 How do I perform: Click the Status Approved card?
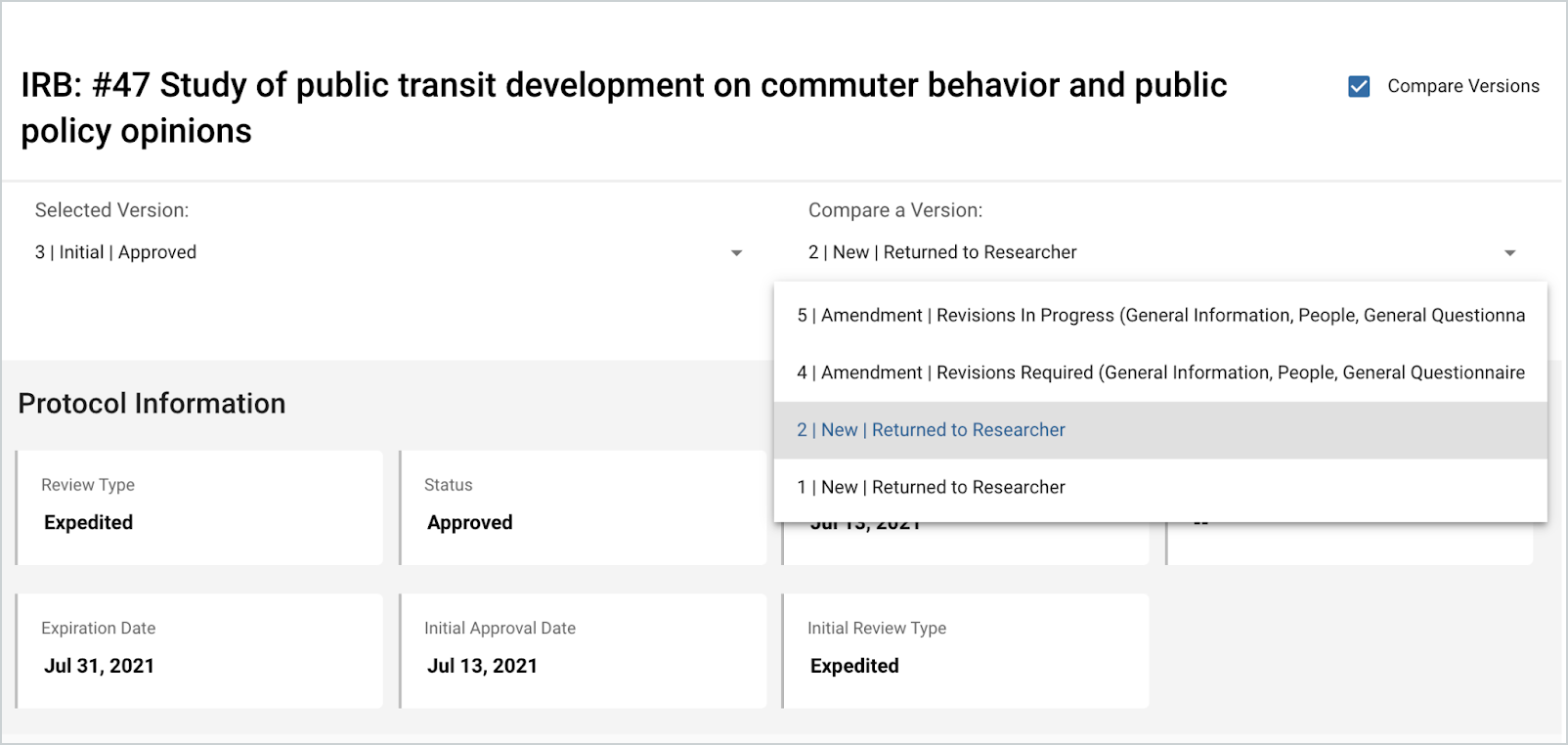click(x=583, y=506)
